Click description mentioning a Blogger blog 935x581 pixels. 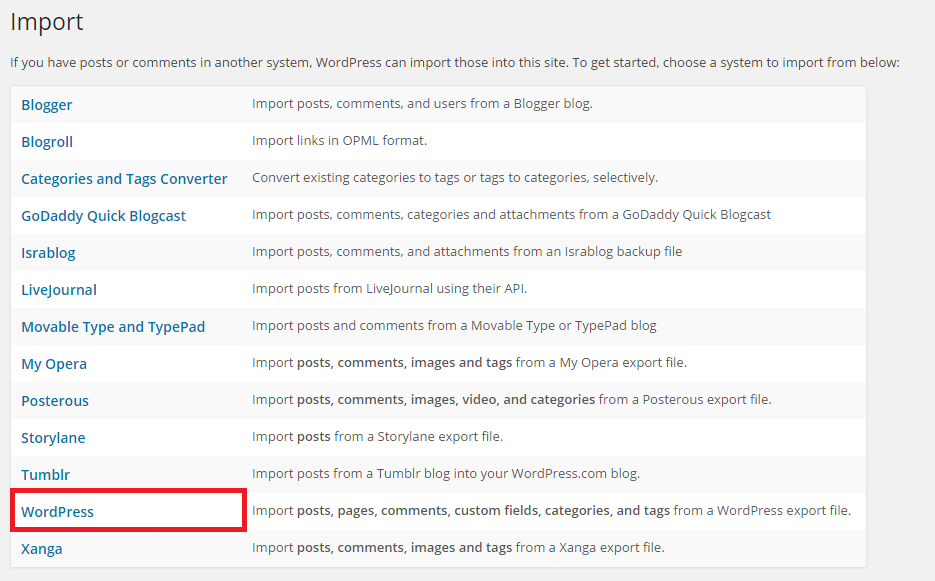422,104
